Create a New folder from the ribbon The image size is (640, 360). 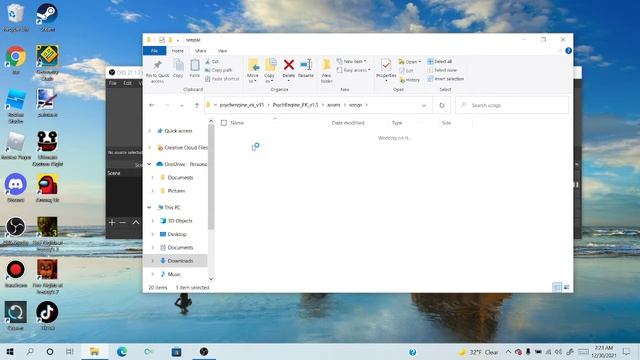(x=327, y=71)
